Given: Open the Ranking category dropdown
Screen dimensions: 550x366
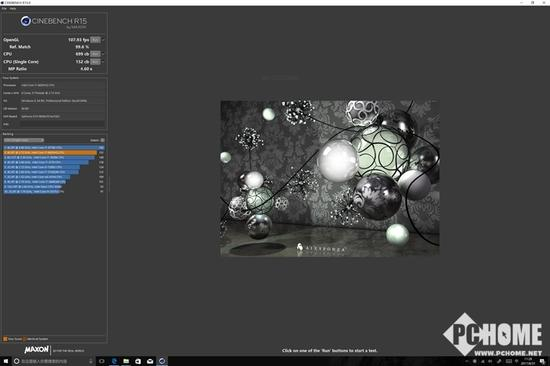Looking at the screenshot, I should coord(24,140).
